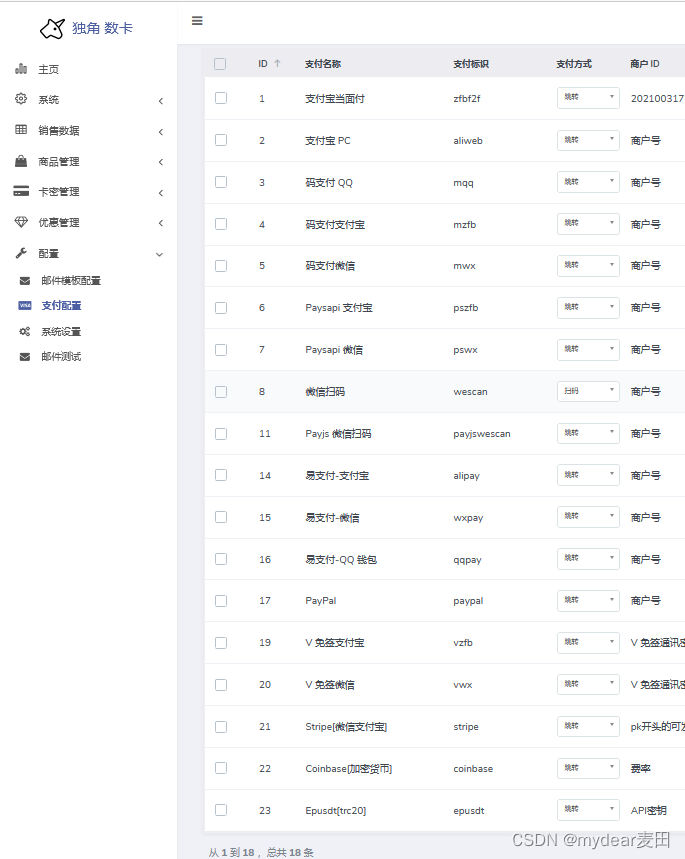This screenshot has width=685, height=859.
Task: Click the 系统设置 cogs icon
Action: (25, 331)
